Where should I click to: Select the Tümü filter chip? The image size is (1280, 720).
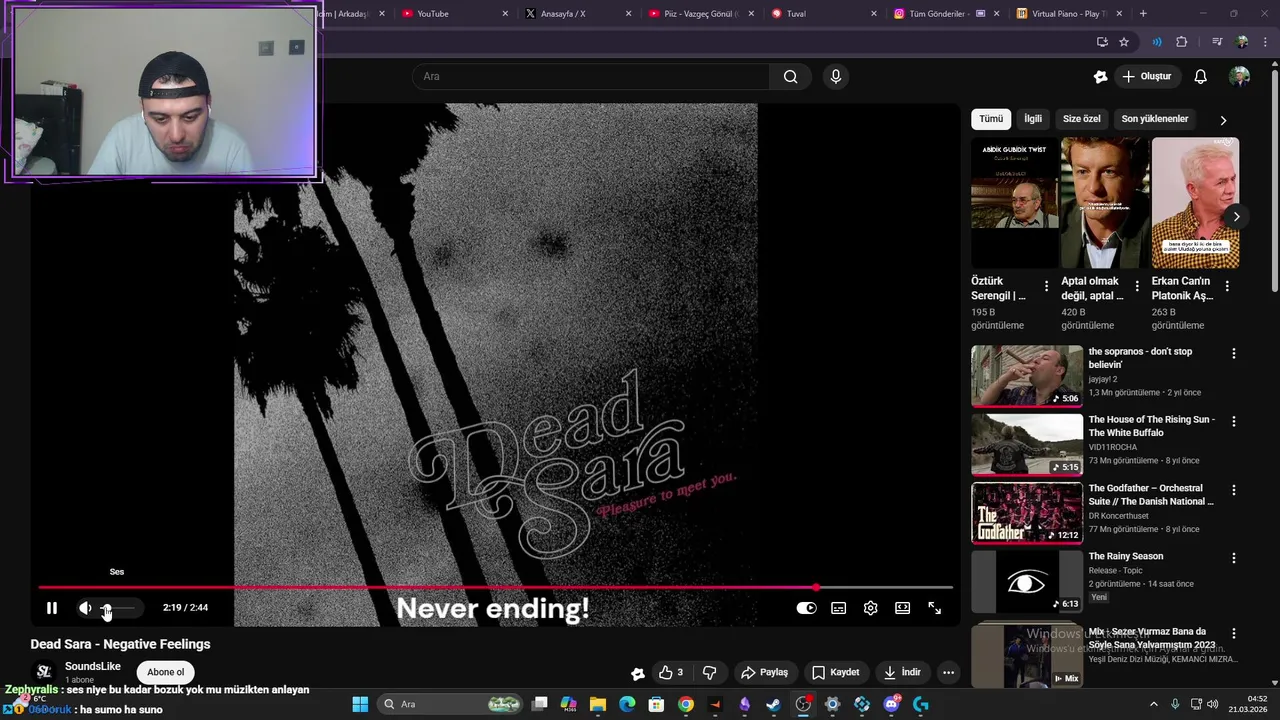click(x=991, y=119)
